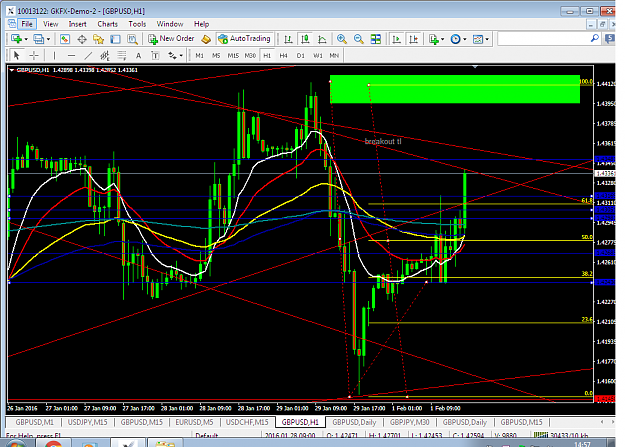
Task: Open the Navigator folder-star icon
Action: (x=98, y=39)
